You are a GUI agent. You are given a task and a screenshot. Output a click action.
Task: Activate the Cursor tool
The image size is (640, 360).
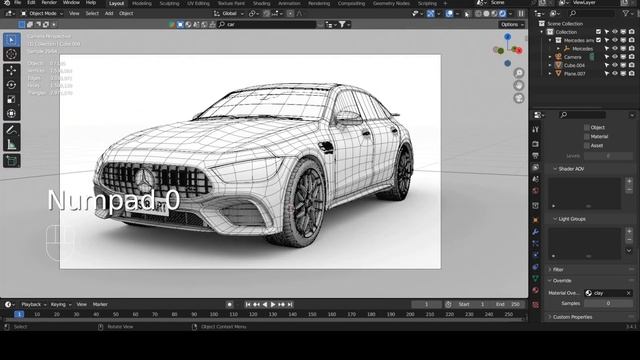11,54
